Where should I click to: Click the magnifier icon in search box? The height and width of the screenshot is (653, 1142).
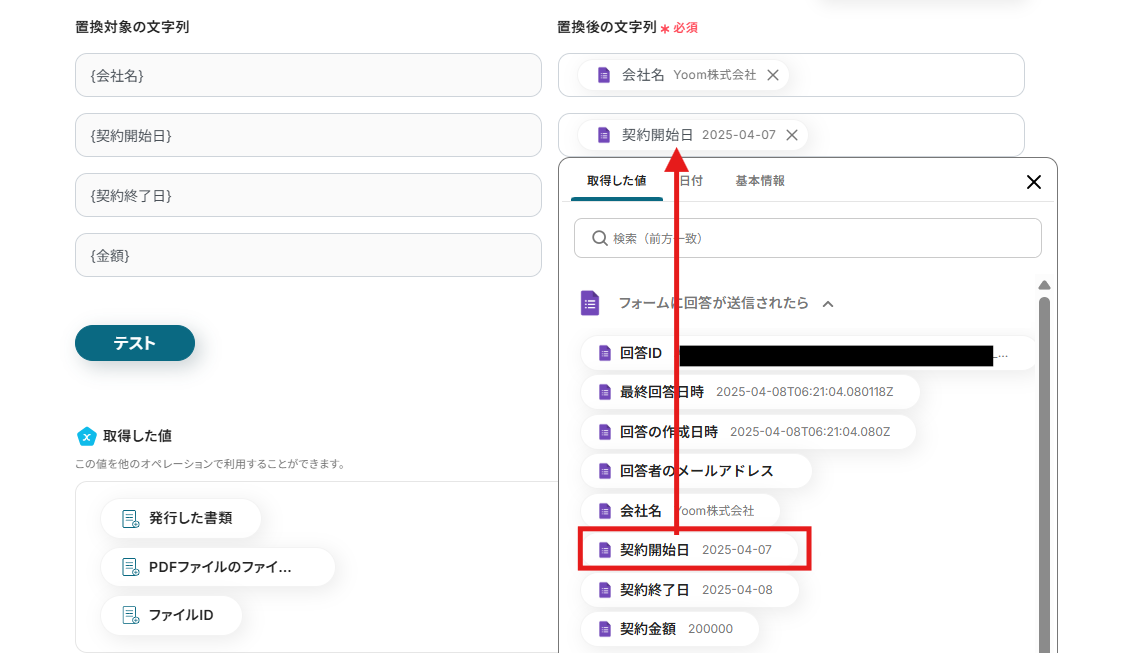[x=599, y=238]
